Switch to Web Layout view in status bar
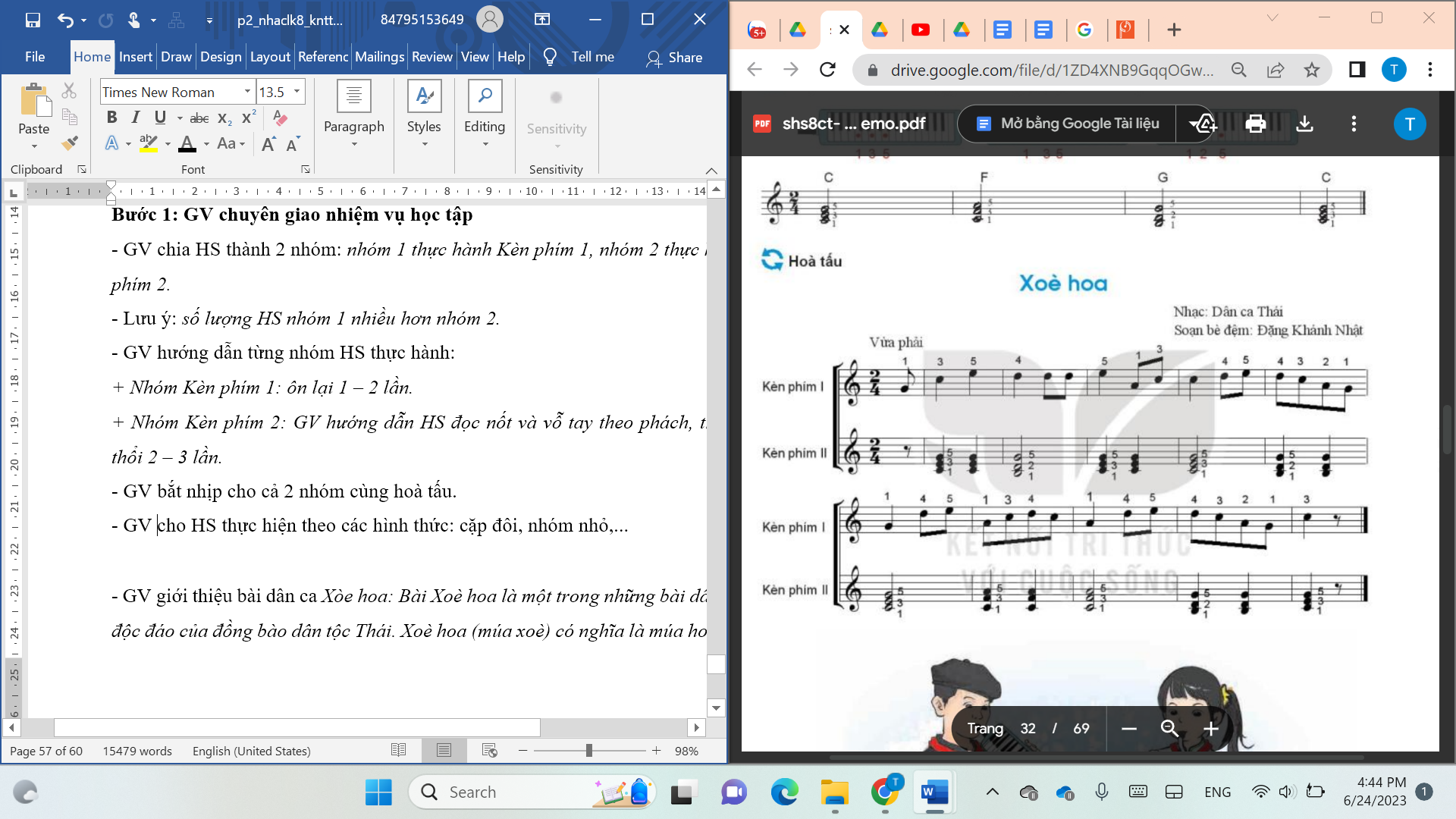This screenshot has width=1456, height=819. [490, 751]
